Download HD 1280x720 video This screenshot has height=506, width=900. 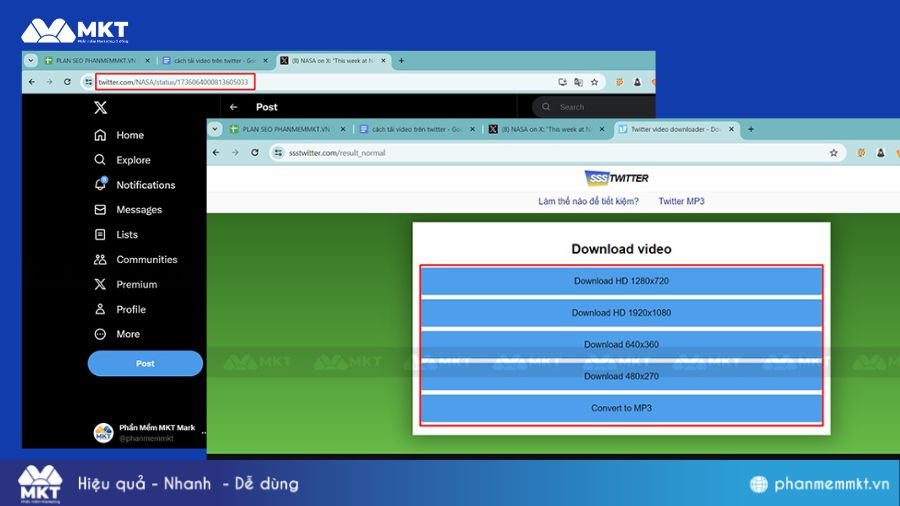click(621, 281)
